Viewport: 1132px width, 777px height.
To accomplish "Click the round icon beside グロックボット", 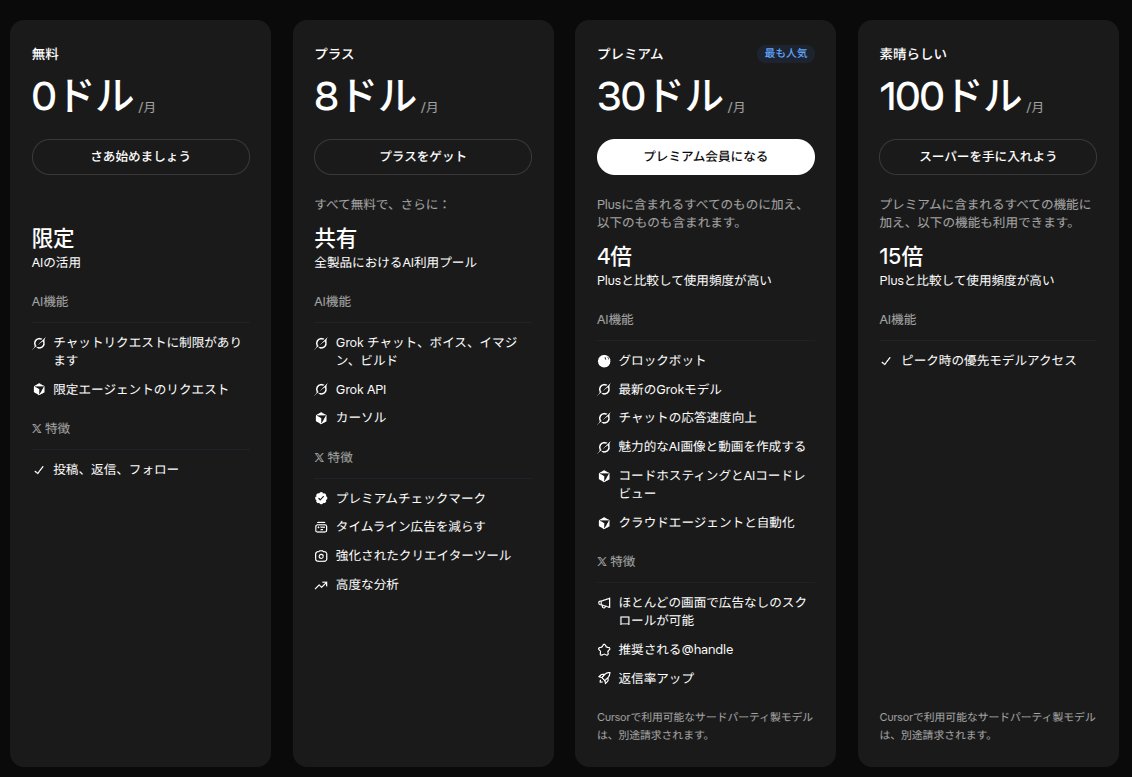I will coord(604,361).
